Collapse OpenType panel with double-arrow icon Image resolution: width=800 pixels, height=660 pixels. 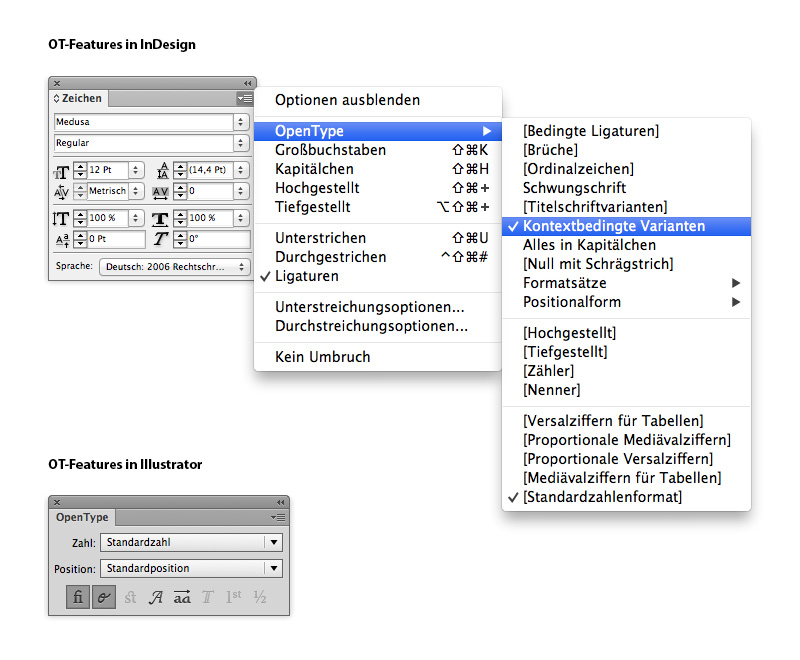[280, 502]
